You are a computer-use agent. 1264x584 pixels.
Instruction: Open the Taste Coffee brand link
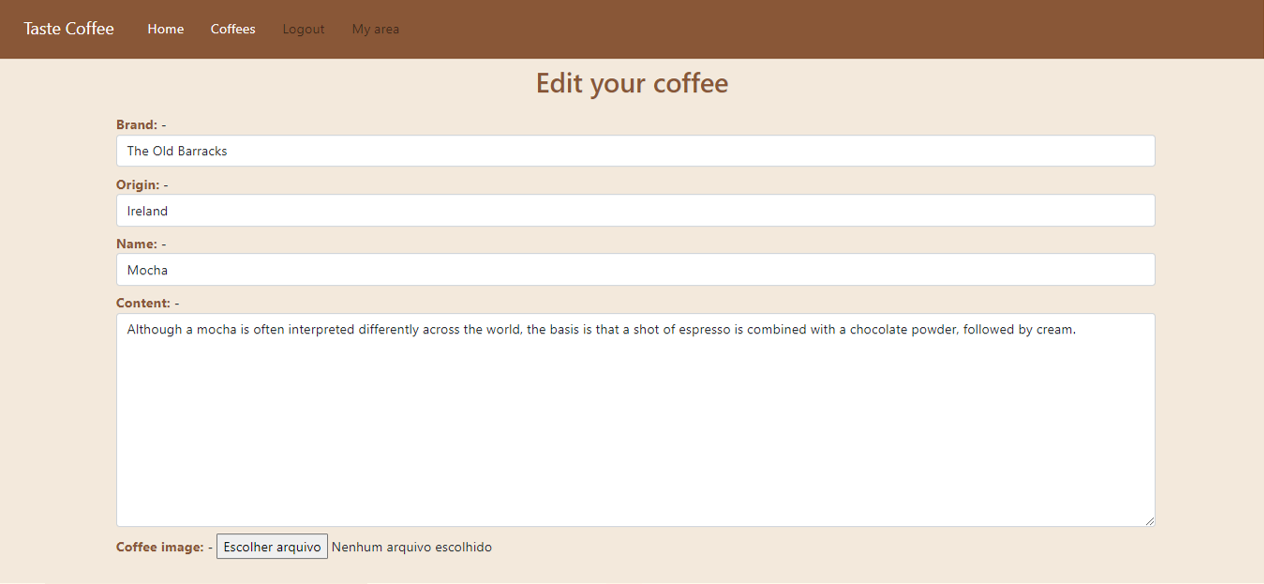pyautogui.click(x=69, y=29)
